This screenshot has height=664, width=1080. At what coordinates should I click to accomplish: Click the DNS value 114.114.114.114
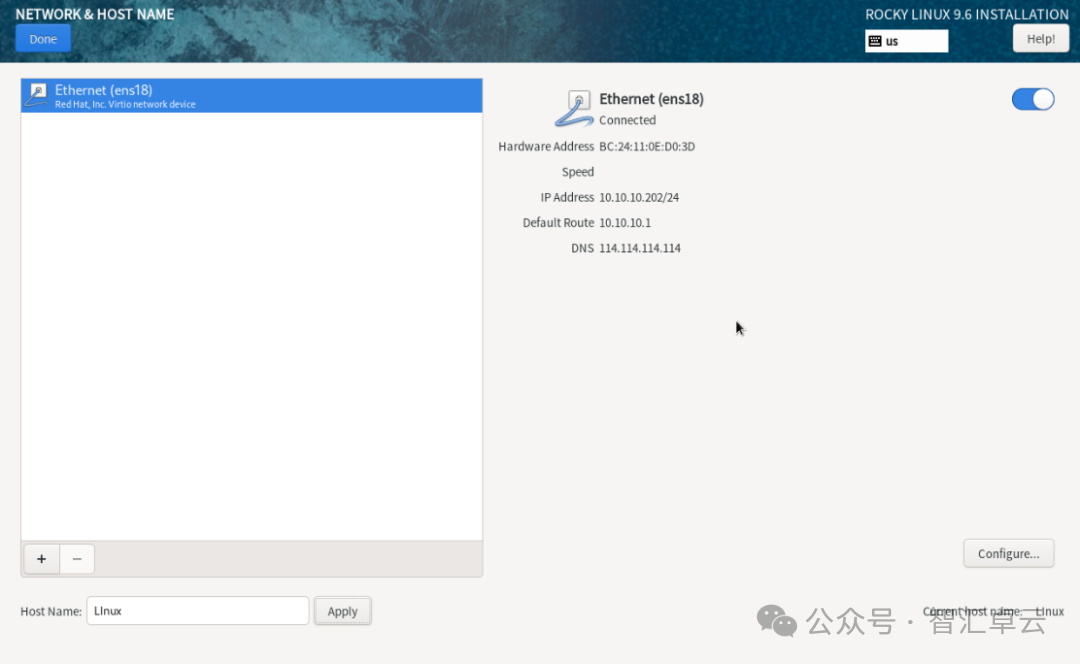pos(640,248)
